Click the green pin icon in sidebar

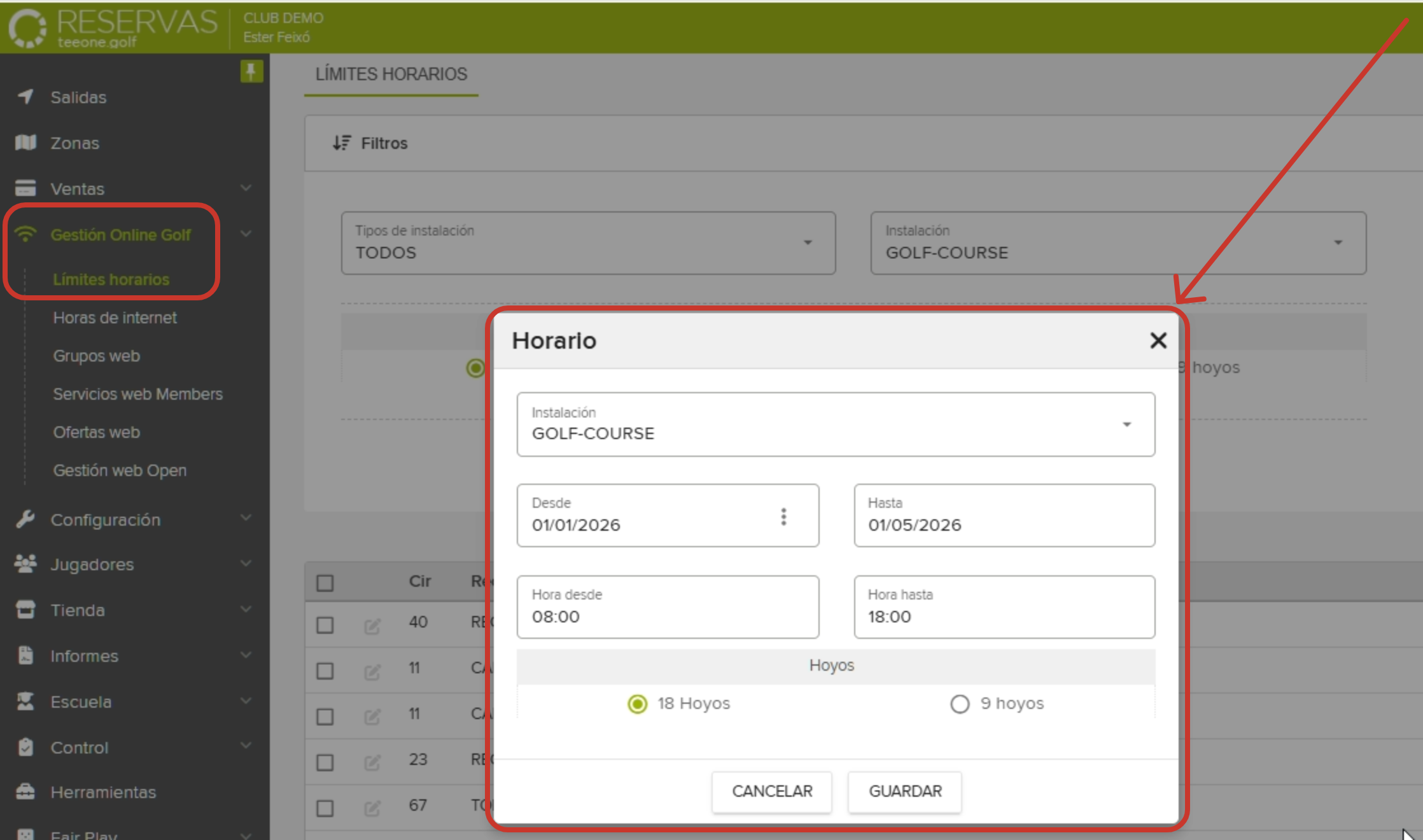click(x=251, y=71)
